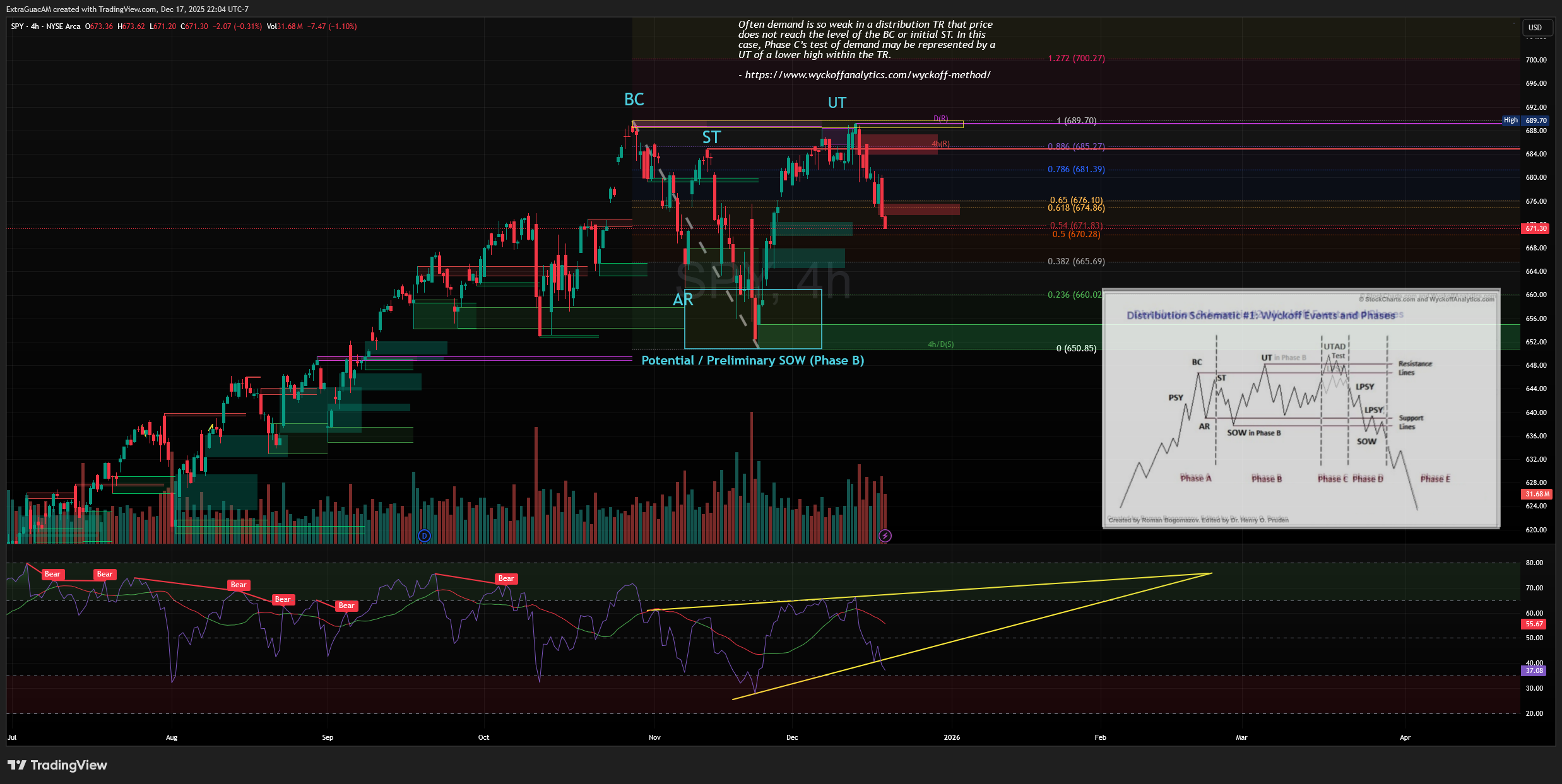Select the ST annotation label
Screen dimensions: 1562x784
[711, 137]
